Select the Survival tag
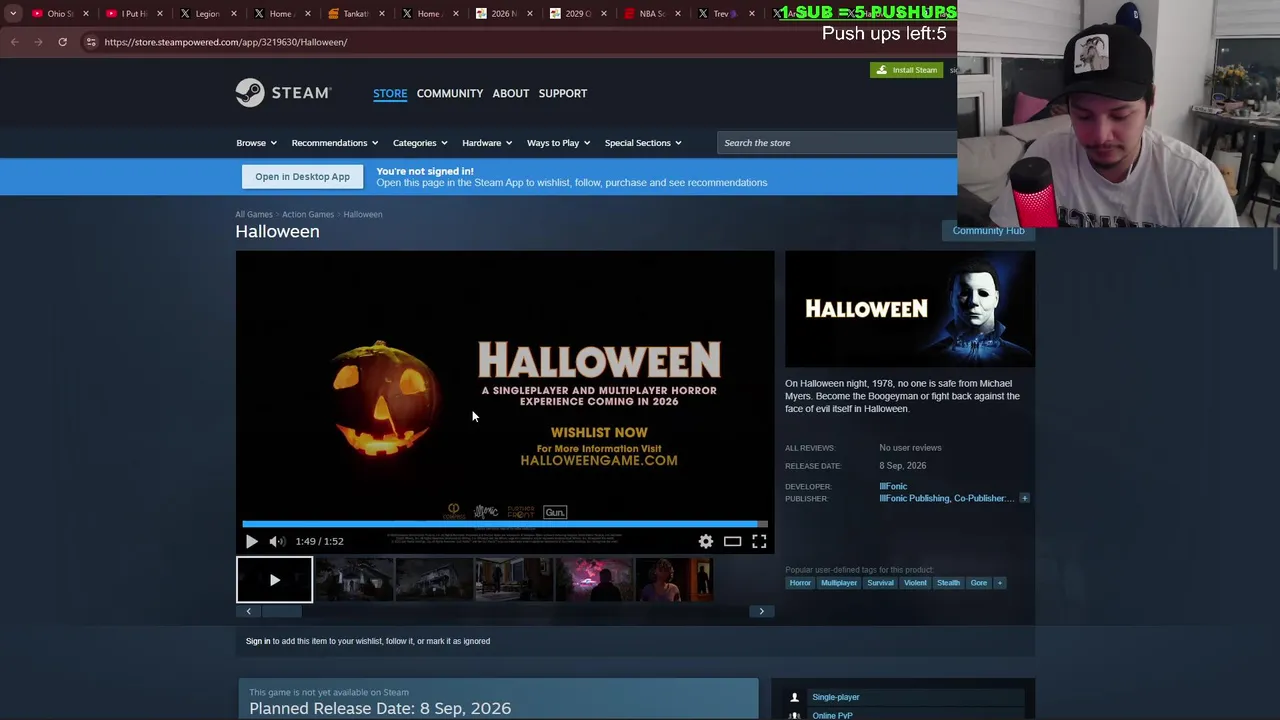The width and height of the screenshot is (1280, 720). [x=880, y=583]
